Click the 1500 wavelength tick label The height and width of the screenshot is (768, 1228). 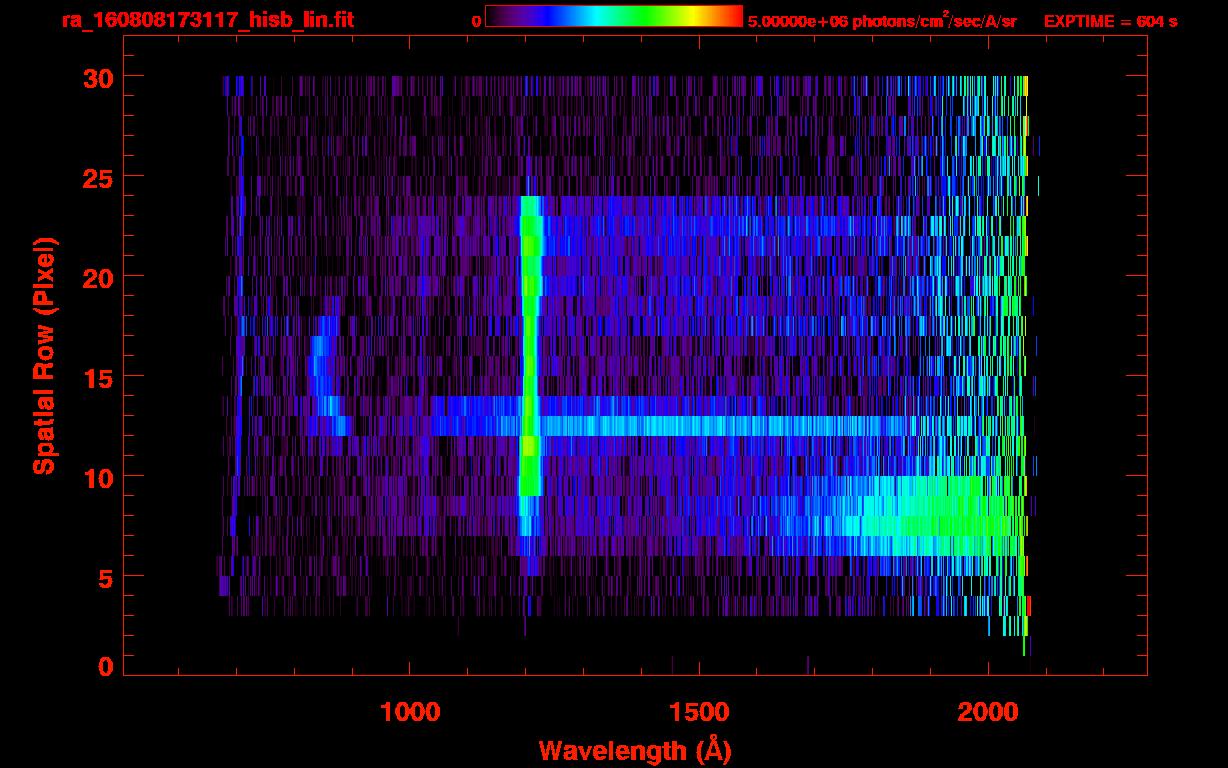tap(698, 712)
